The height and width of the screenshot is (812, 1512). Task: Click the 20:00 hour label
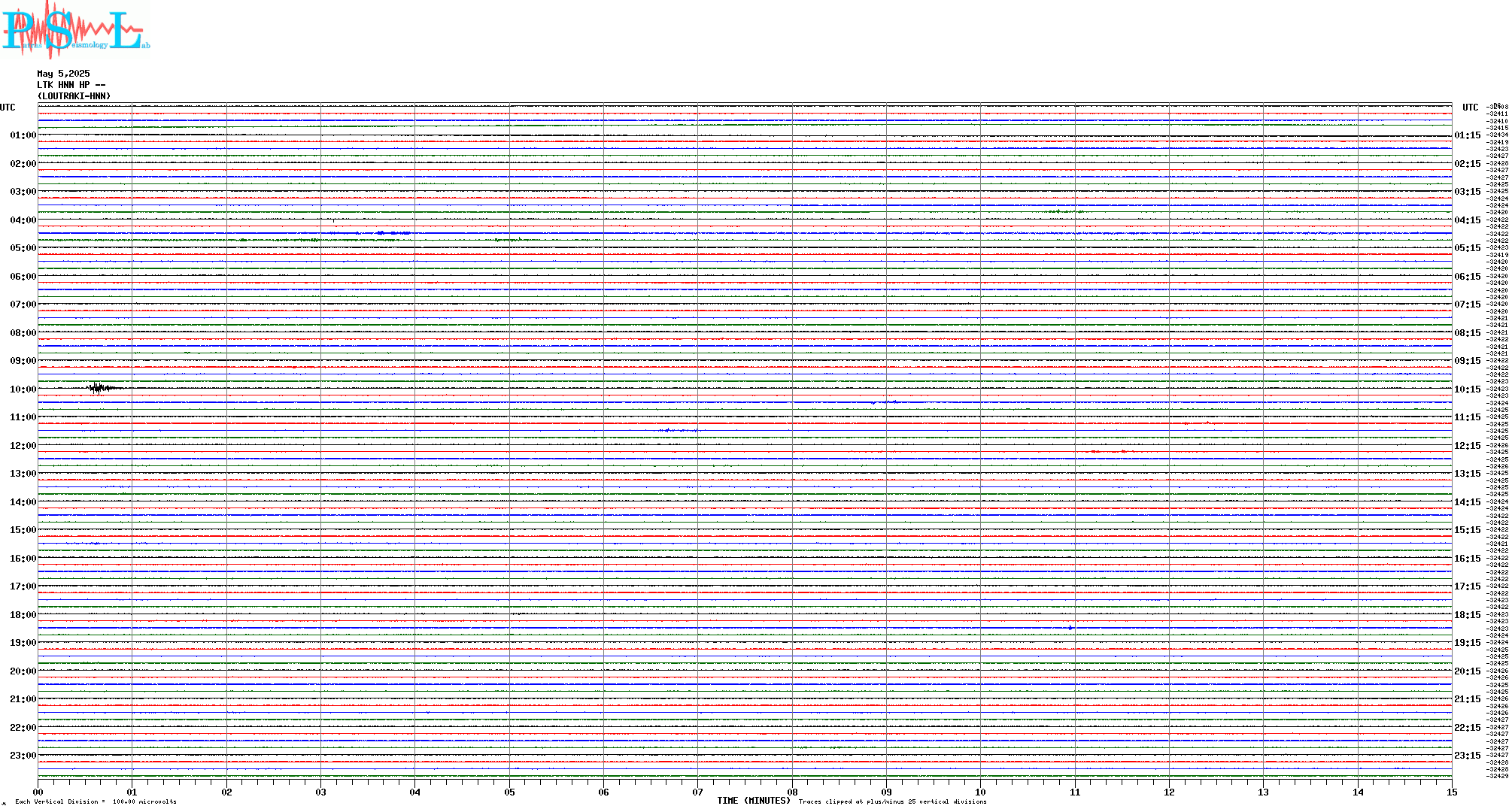coord(23,671)
